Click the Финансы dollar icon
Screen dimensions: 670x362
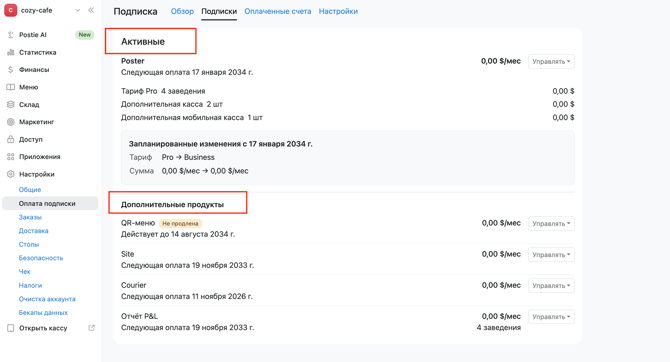[11, 70]
